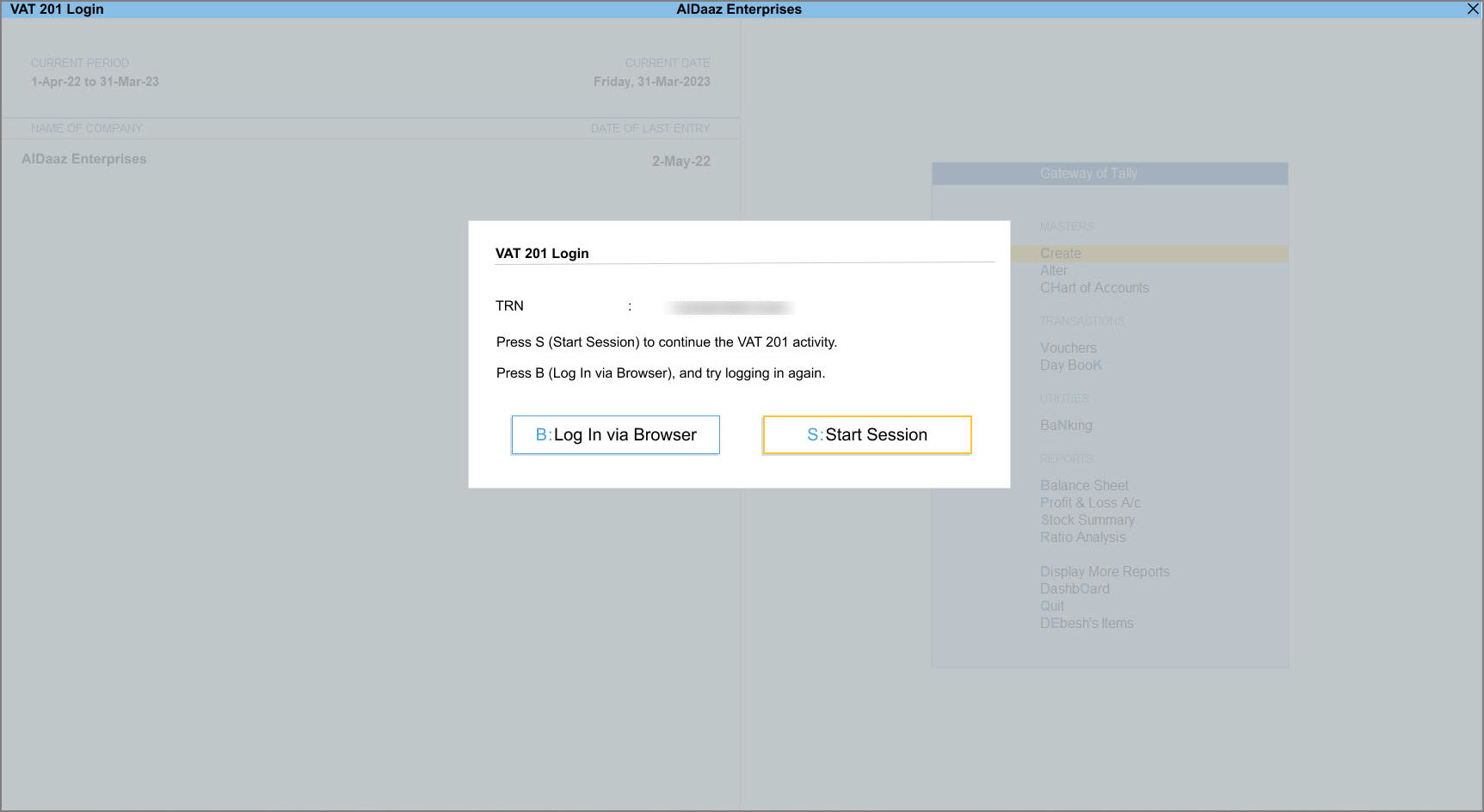
Task: Click the Start Session button
Action: click(x=867, y=434)
